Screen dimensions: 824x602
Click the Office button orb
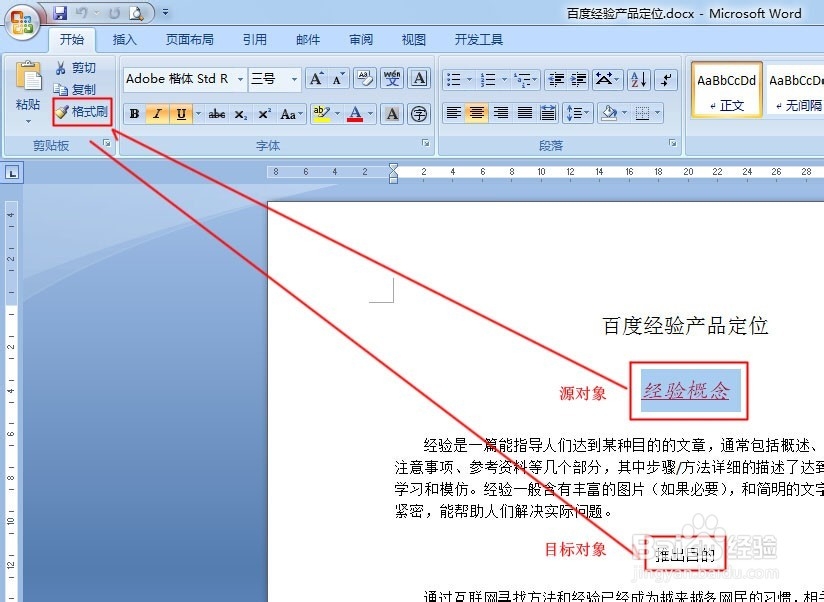[x=22, y=22]
